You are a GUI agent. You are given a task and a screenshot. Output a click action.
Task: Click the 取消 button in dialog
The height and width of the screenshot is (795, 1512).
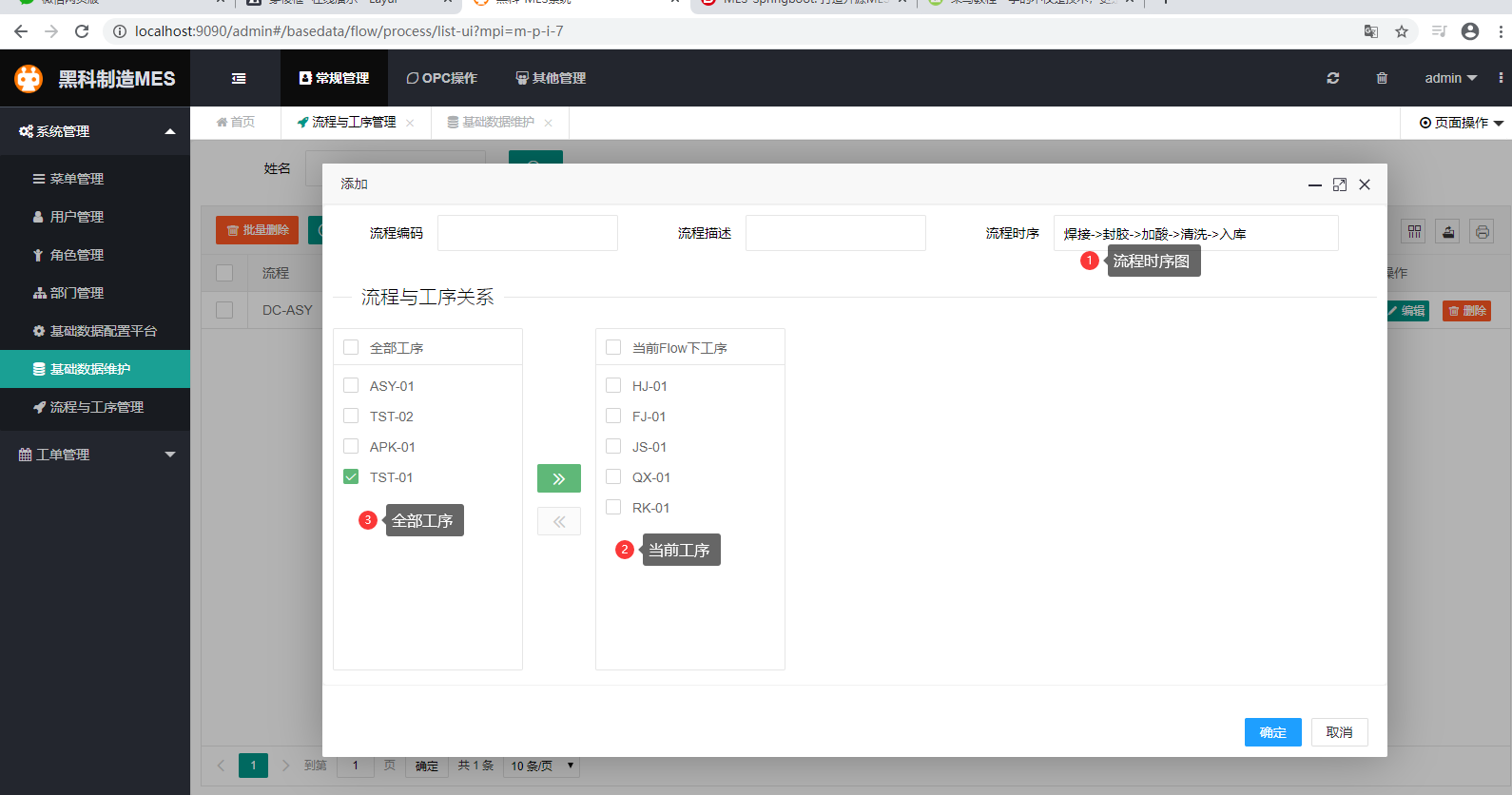click(x=1339, y=732)
